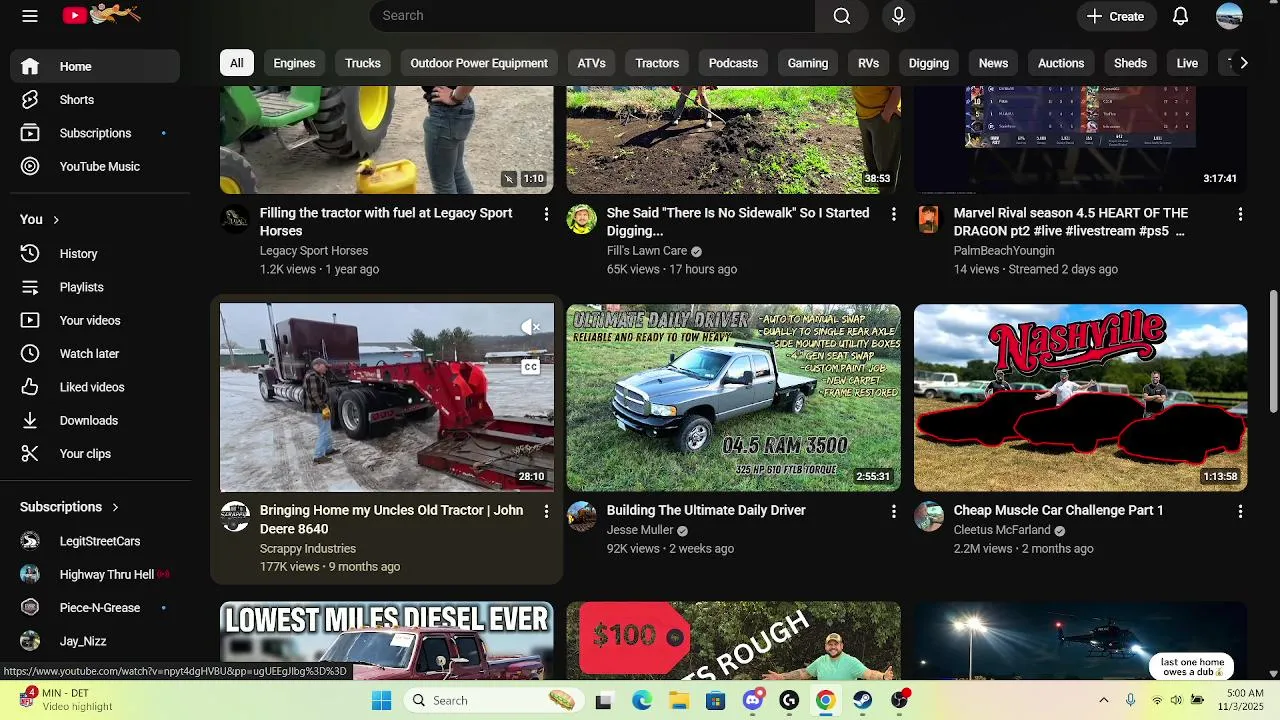Show more category chips with arrow
1280x720 pixels.
[x=1243, y=63]
